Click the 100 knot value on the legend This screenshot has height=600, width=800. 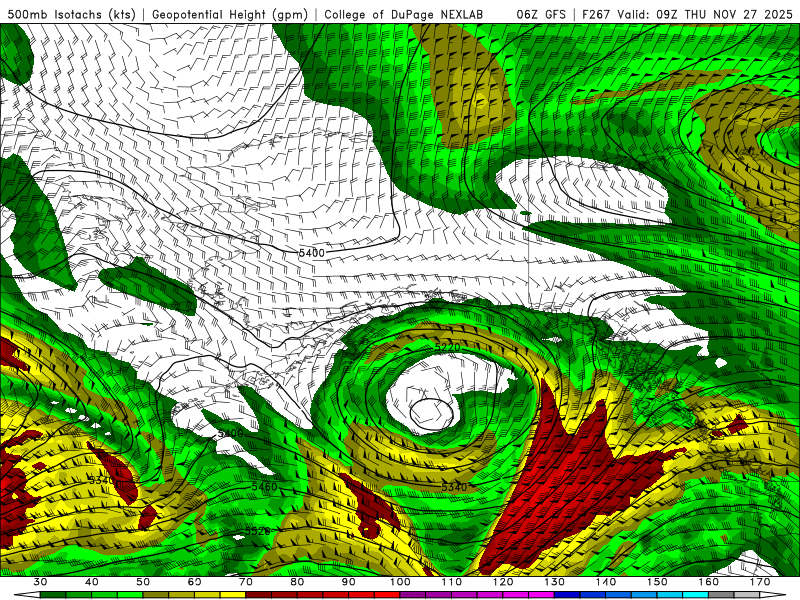[400, 582]
